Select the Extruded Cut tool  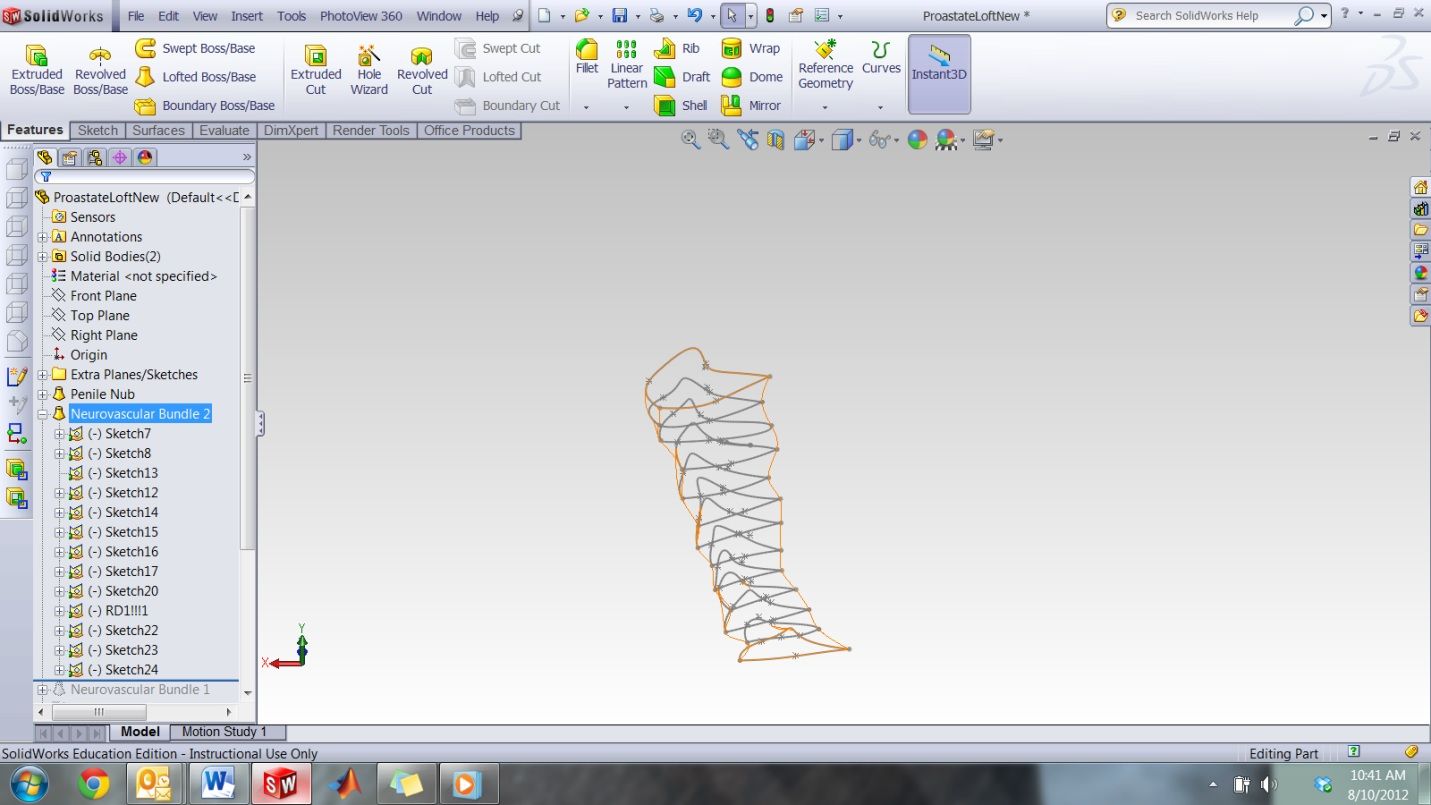tap(316, 70)
